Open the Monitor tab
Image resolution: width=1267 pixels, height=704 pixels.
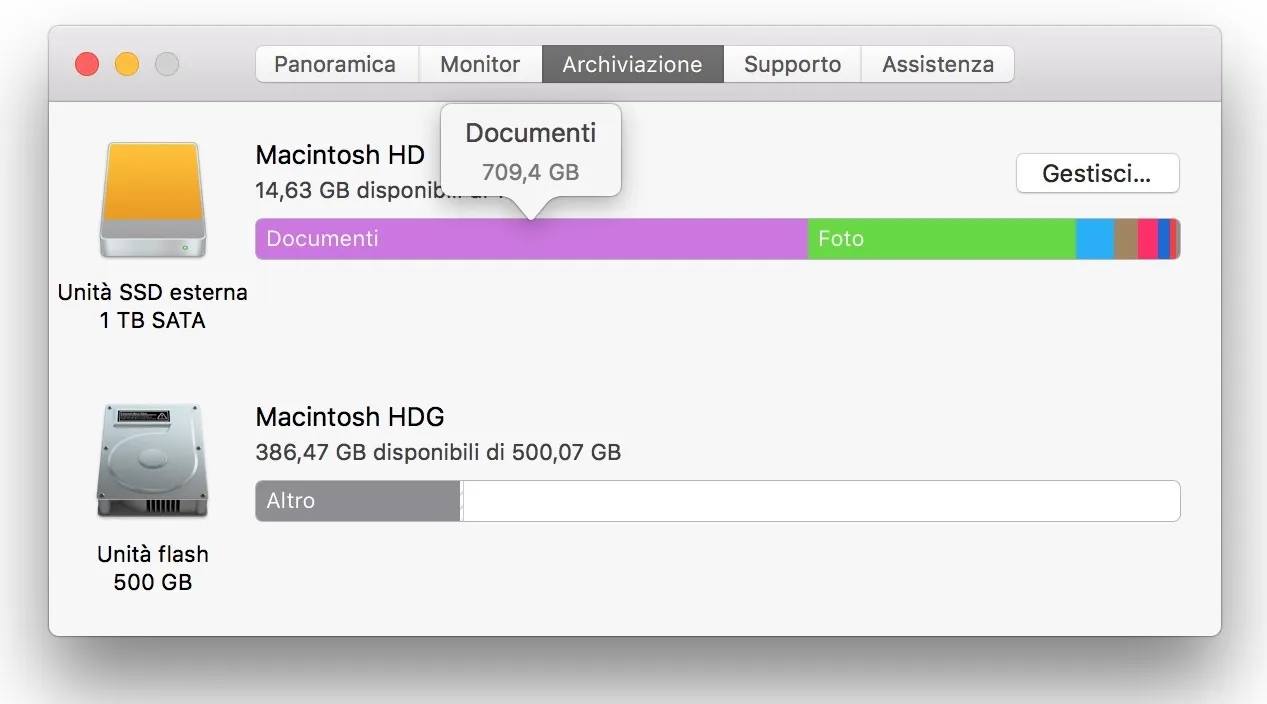tap(480, 64)
